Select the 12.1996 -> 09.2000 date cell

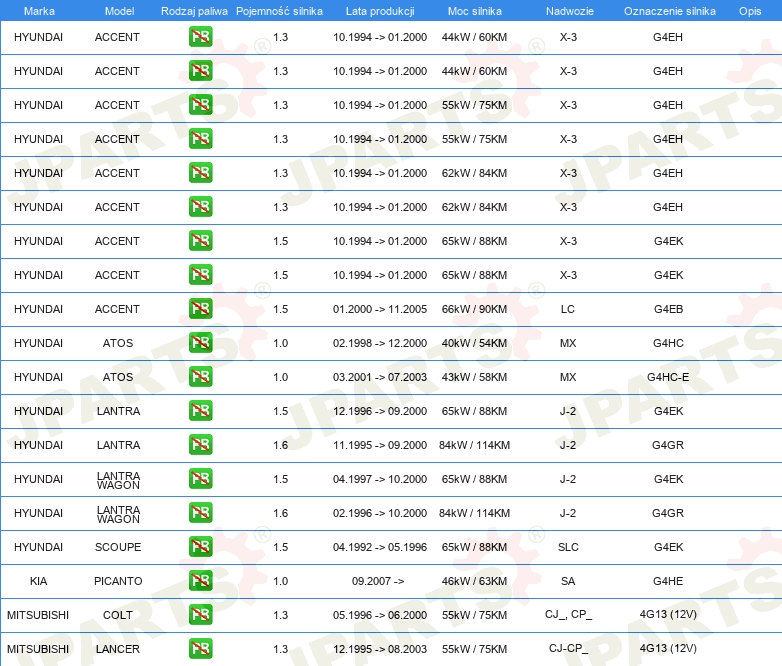(380, 411)
